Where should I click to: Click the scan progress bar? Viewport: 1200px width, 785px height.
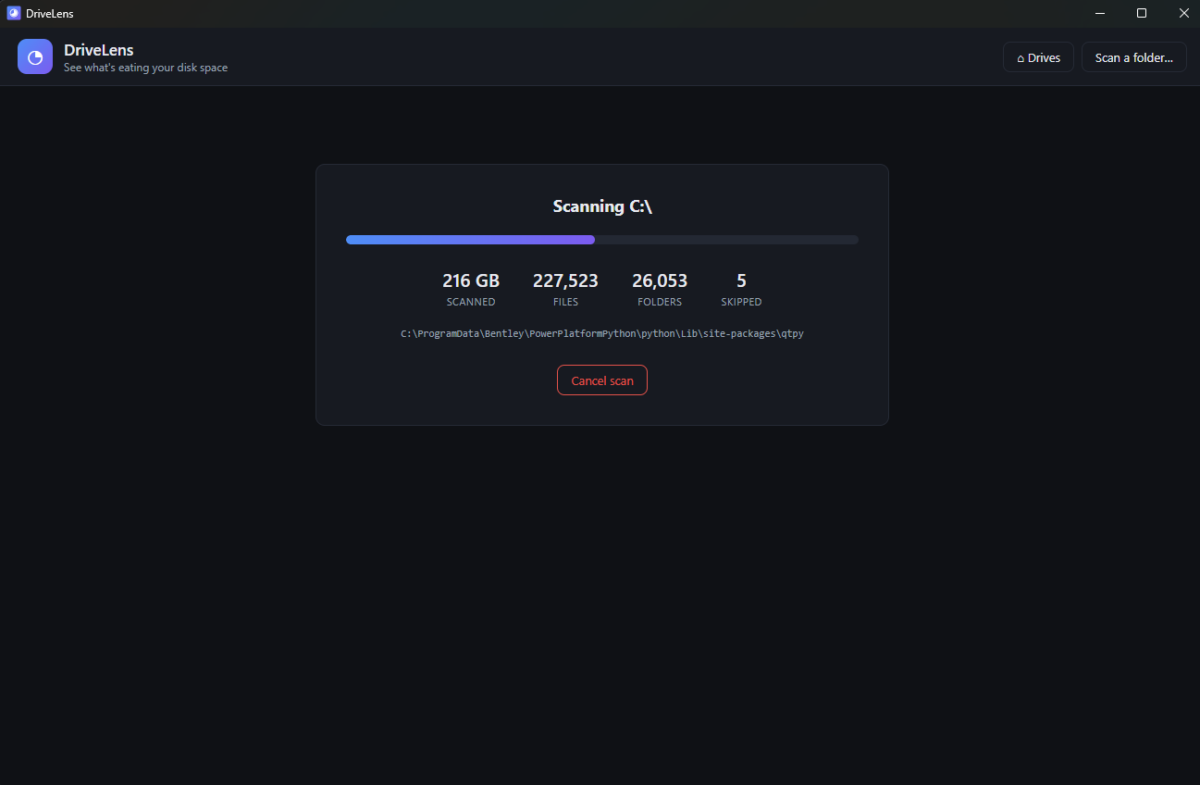[x=602, y=240]
